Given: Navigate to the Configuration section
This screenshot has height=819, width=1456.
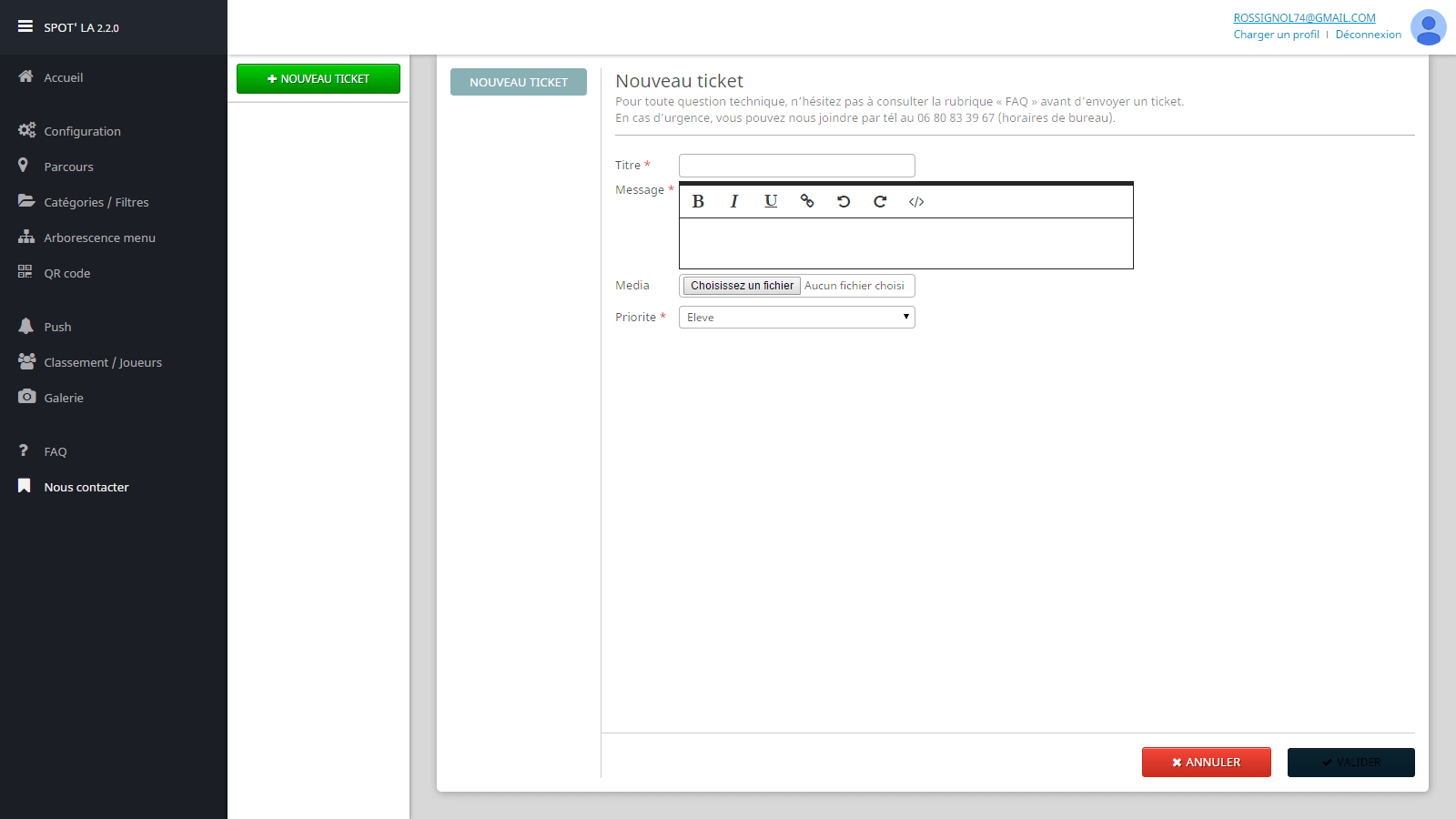Looking at the screenshot, I should (82, 130).
